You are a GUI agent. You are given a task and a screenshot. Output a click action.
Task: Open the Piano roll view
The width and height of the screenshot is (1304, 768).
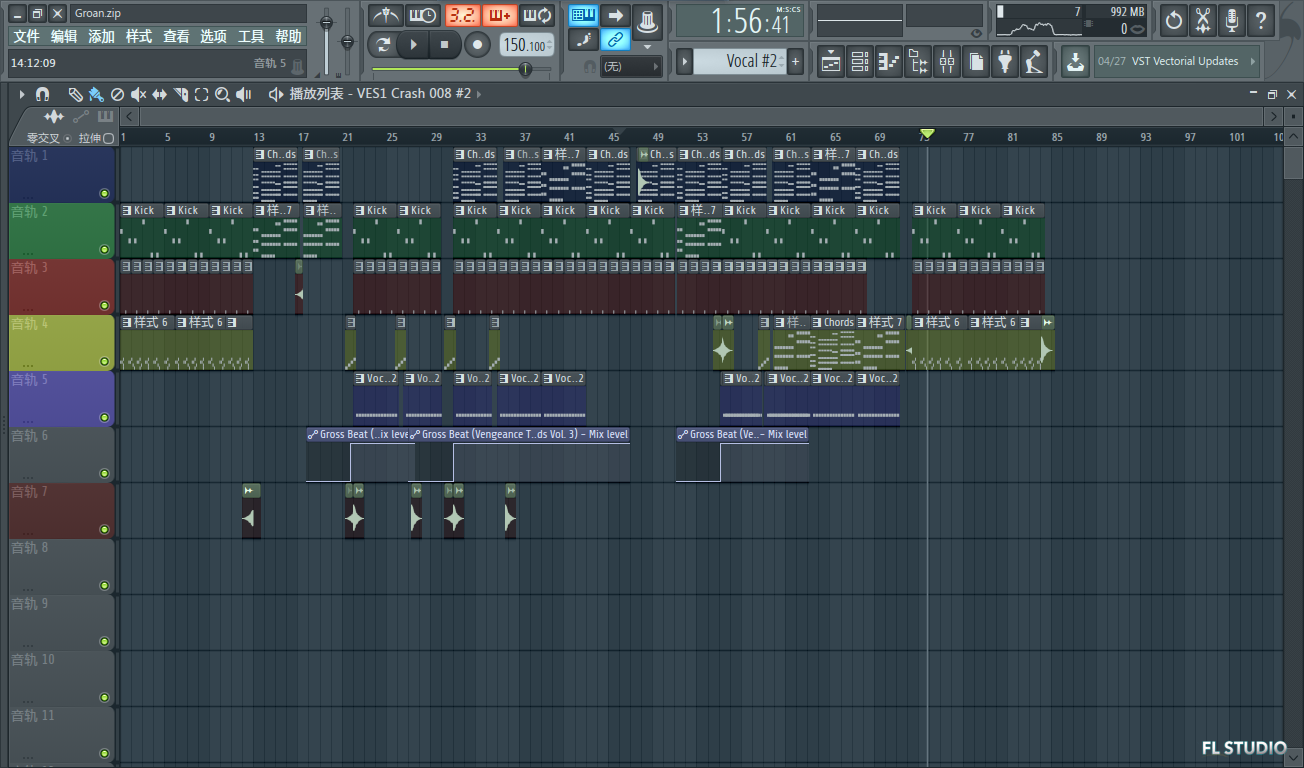click(889, 62)
